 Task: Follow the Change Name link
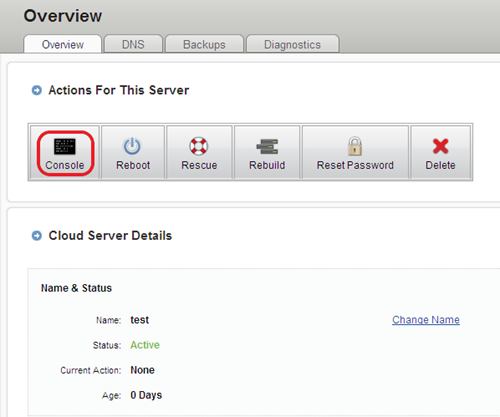(426, 320)
